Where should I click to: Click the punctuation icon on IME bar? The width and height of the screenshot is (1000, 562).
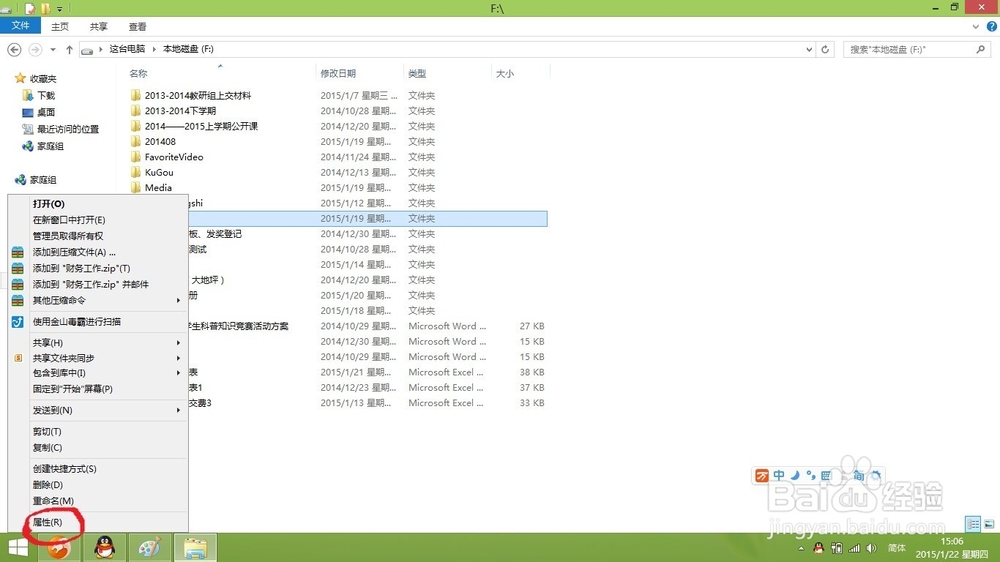(811, 476)
